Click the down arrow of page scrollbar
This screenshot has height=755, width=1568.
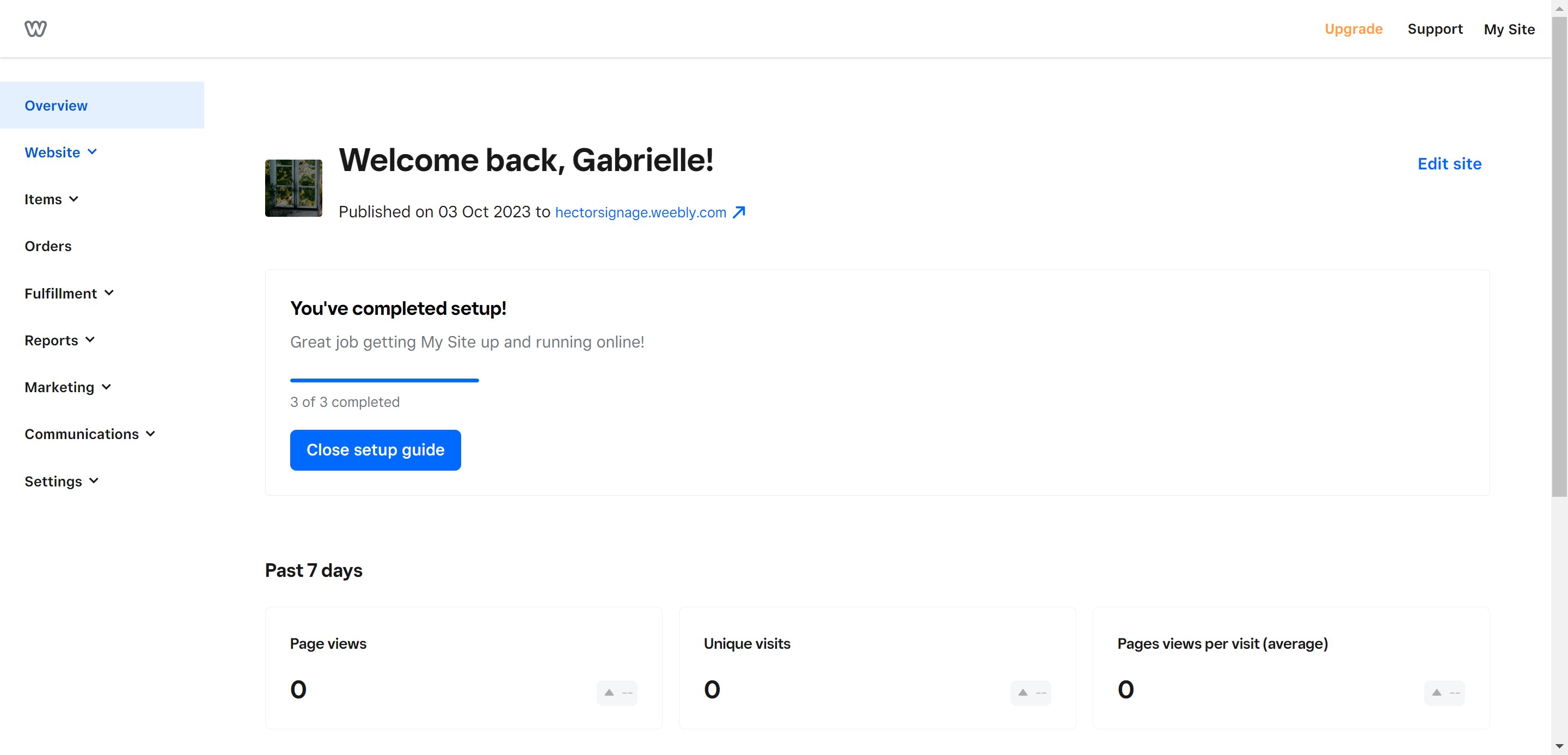click(x=1559, y=746)
